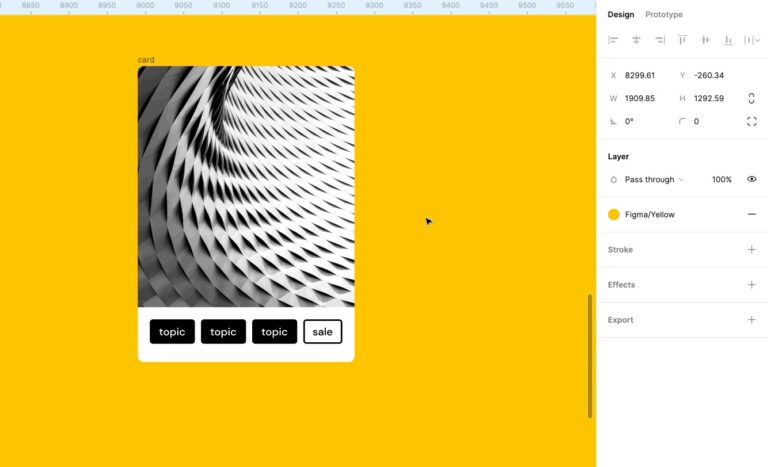The width and height of the screenshot is (768, 467).
Task: Click the first topic tag button
Action: coord(172,332)
